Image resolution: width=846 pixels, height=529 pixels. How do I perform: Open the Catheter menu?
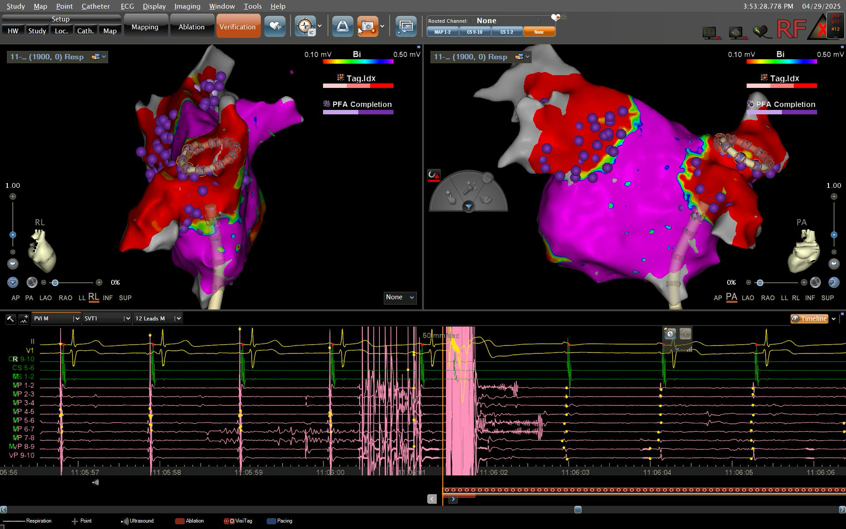click(x=96, y=6)
